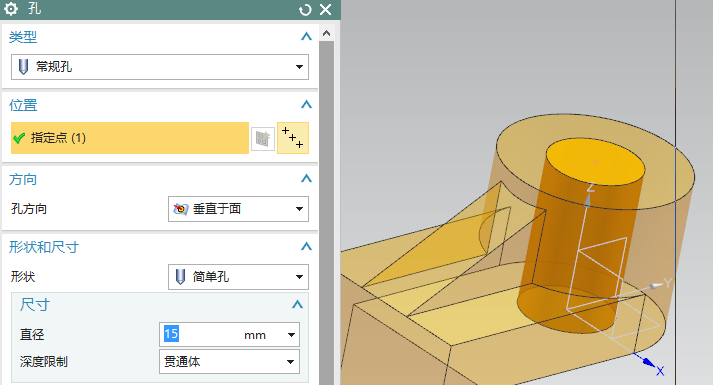Click the 直径 diameter value field
The width and height of the screenshot is (713, 385).
(x=200, y=335)
